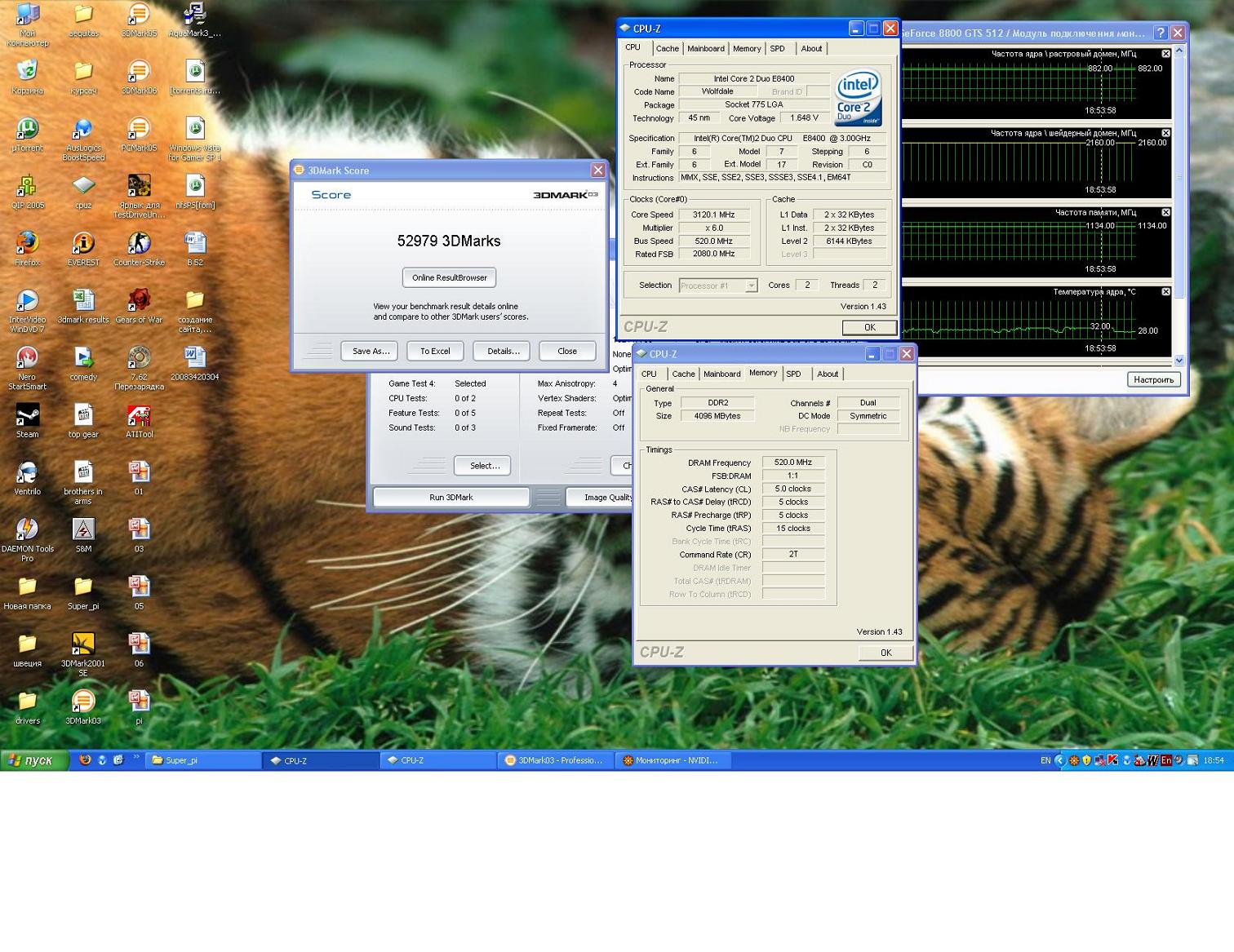This screenshot has height=952, width=1234.
Task: Switch to Мониторинг - NVIDI... taskbar button
Action: (x=672, y=760)
